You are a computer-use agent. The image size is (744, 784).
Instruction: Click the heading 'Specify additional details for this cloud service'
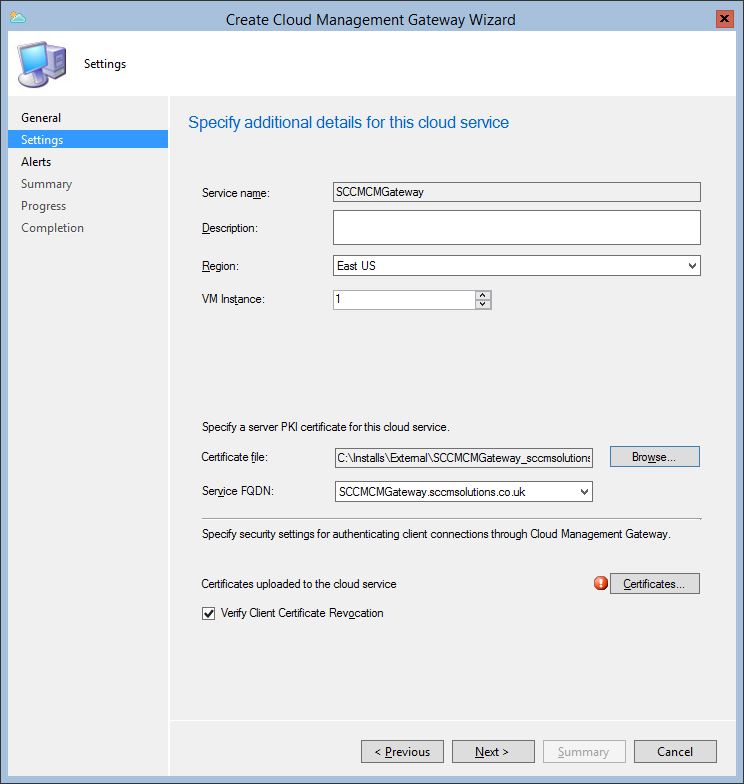click(x=348, y=122)
